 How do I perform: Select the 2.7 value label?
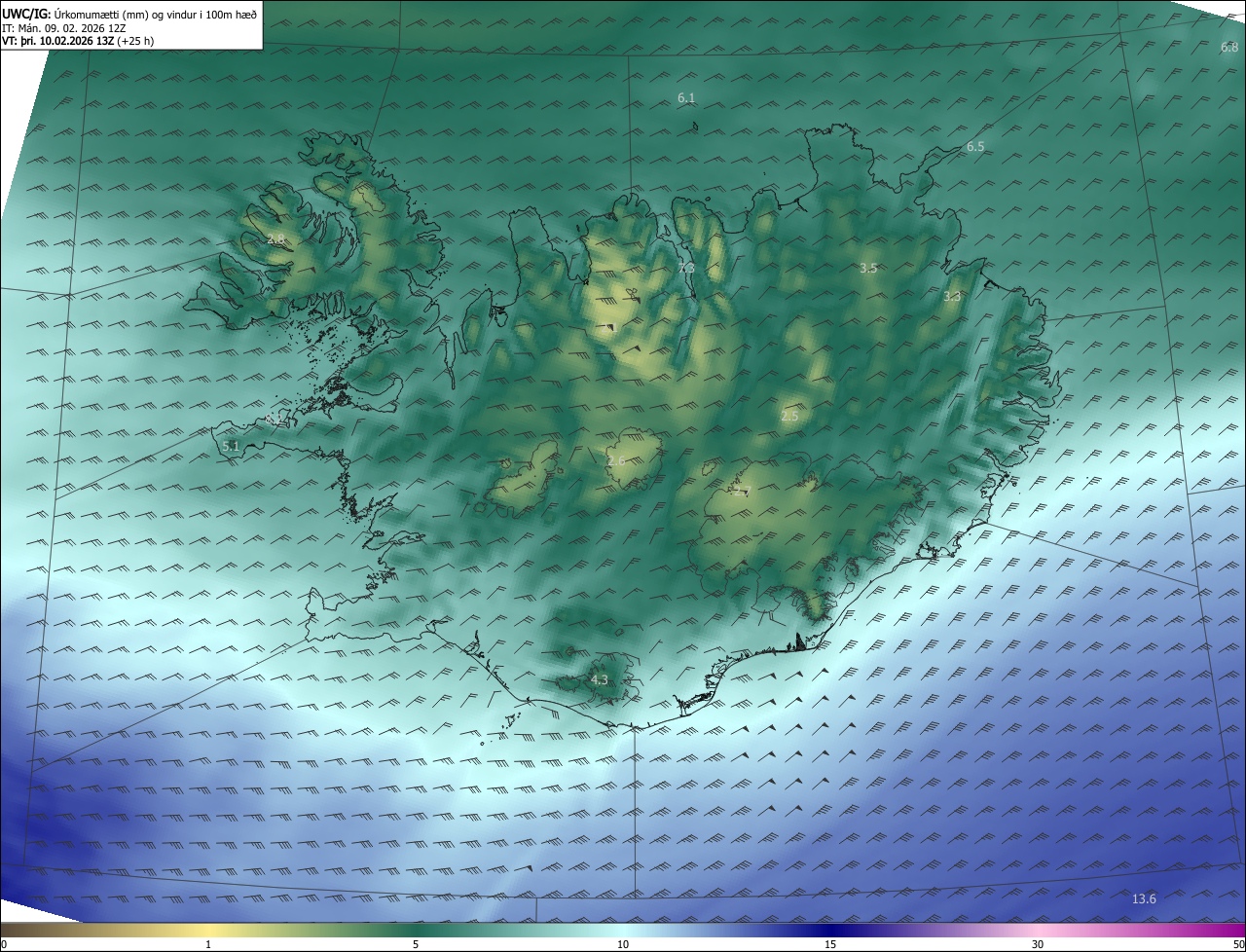pyautogui.click(x=743, y=492)
